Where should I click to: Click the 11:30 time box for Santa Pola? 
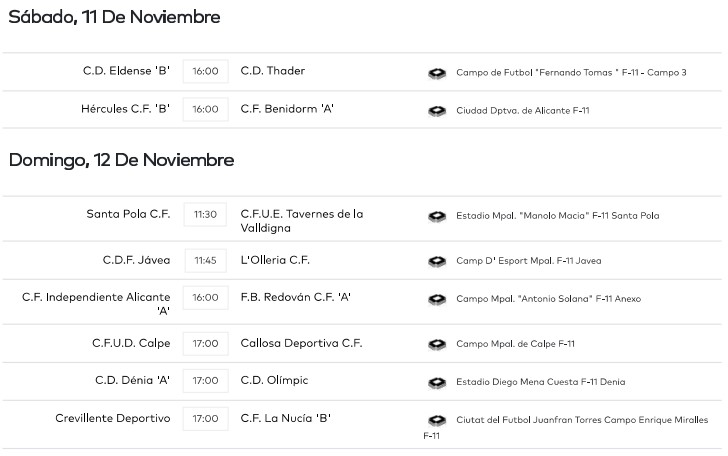[205, 215]
